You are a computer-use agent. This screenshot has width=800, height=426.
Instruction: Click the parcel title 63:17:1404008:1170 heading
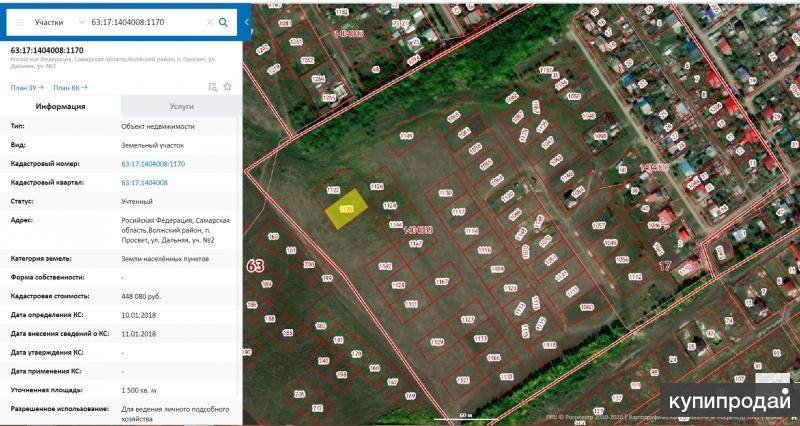(48, 50)
